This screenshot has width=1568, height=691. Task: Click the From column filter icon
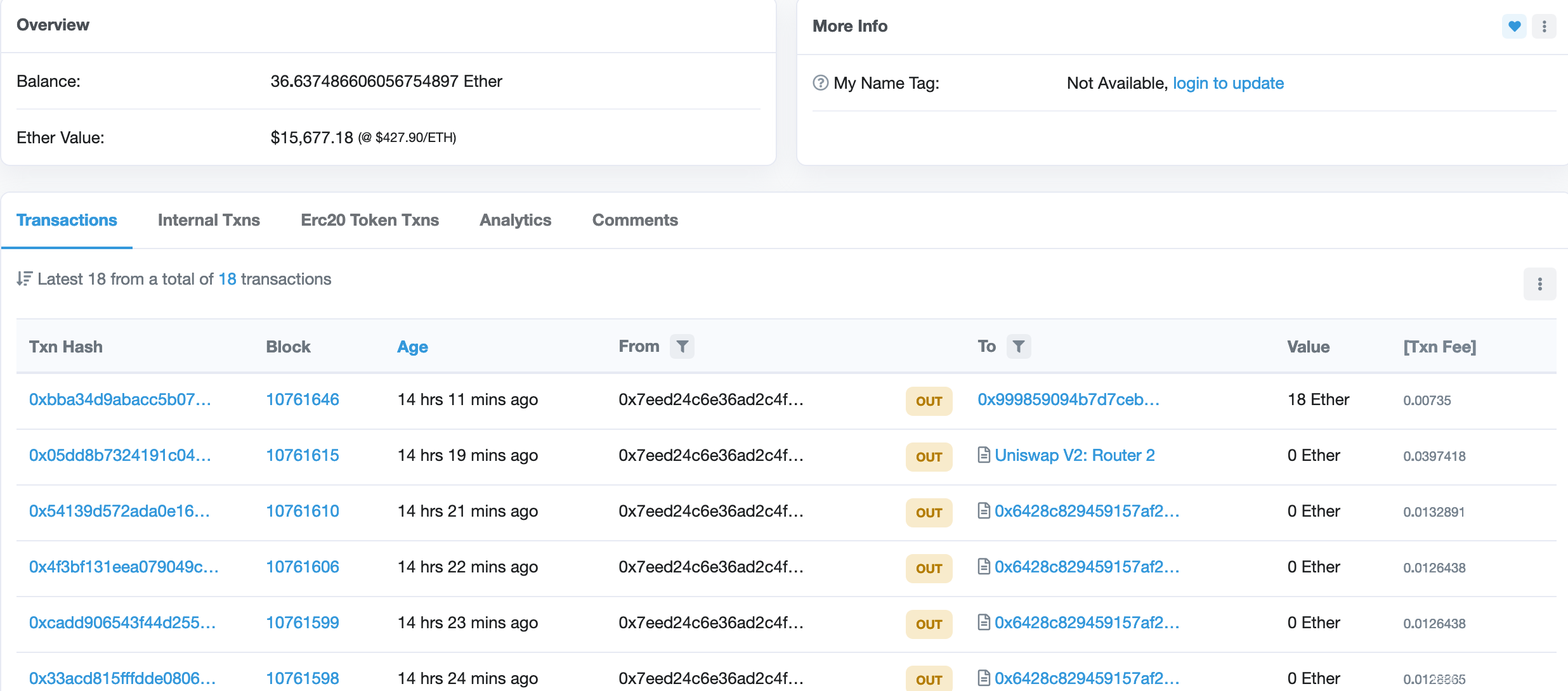682,346
